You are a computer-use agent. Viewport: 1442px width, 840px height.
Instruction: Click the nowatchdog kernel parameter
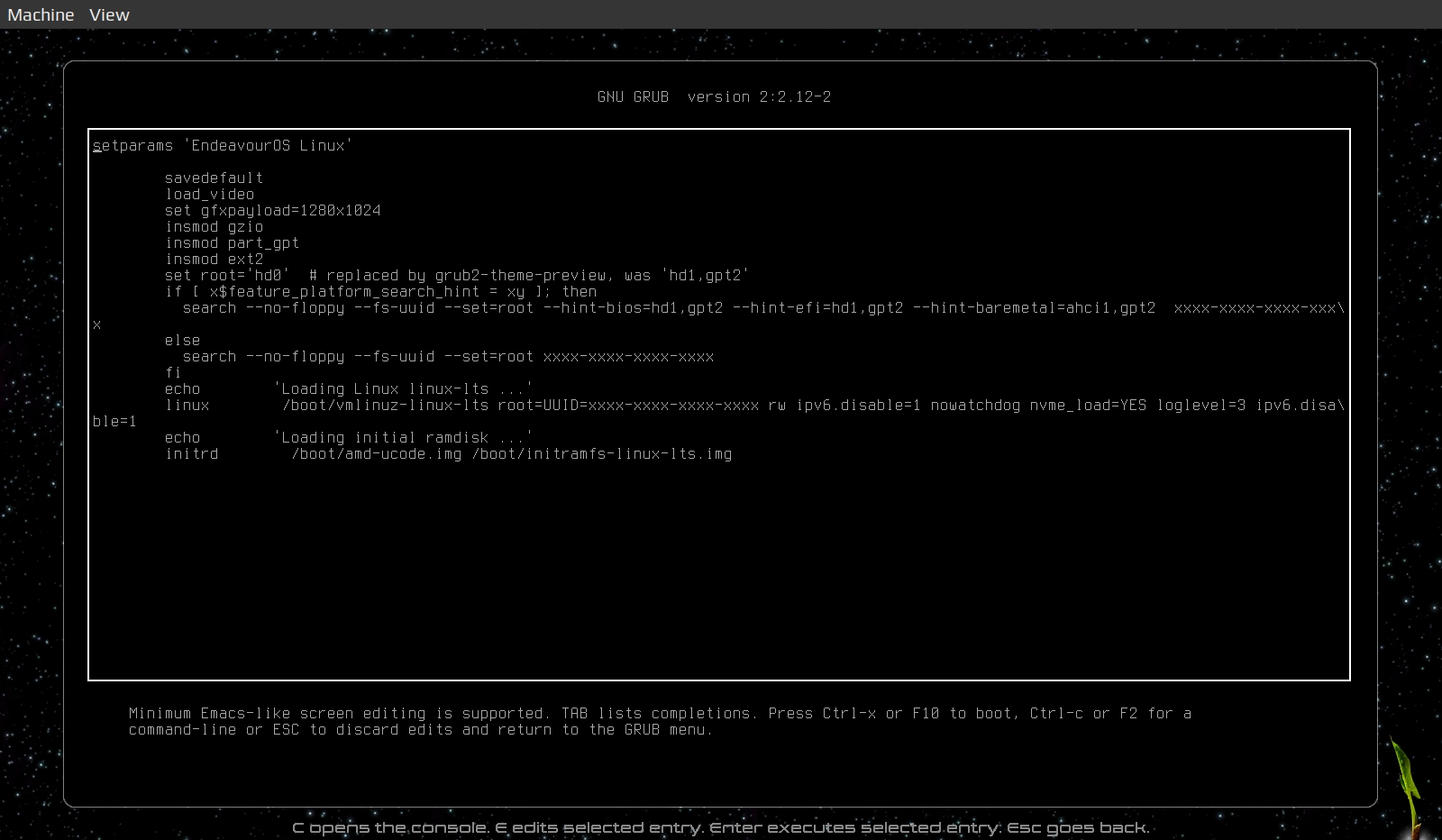975,405
